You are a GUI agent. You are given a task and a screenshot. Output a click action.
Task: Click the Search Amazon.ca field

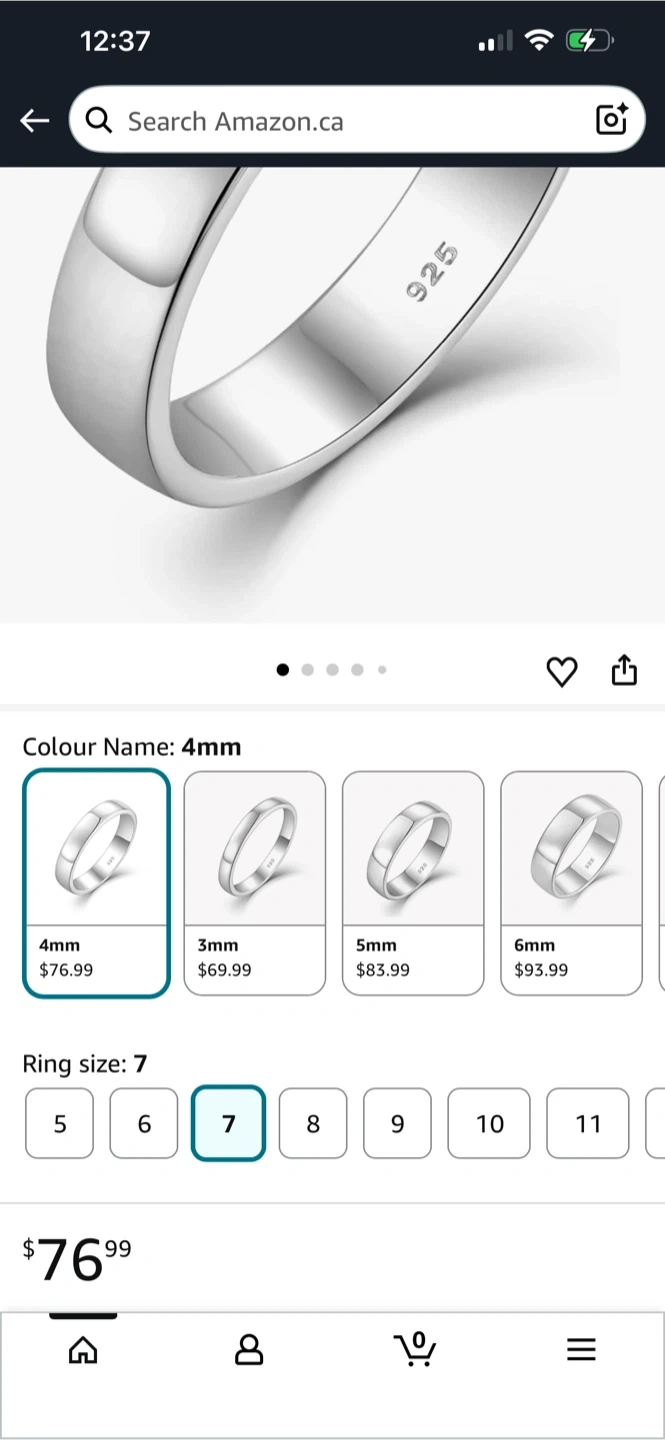(x=340, y=121)
